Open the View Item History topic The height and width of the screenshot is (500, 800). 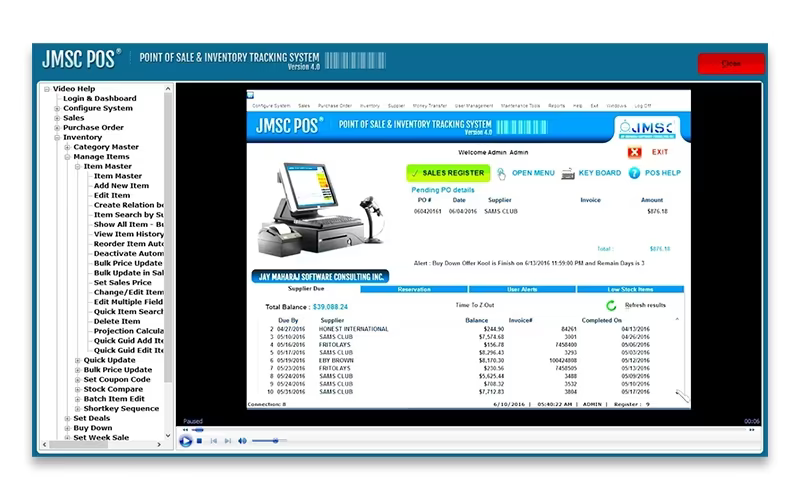[x=129, y=234]
